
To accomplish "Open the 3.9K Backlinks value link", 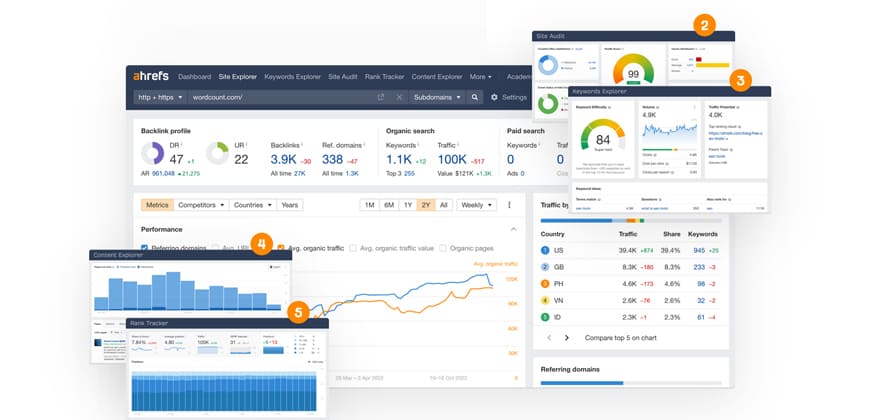I will click(x=284, y=159).
